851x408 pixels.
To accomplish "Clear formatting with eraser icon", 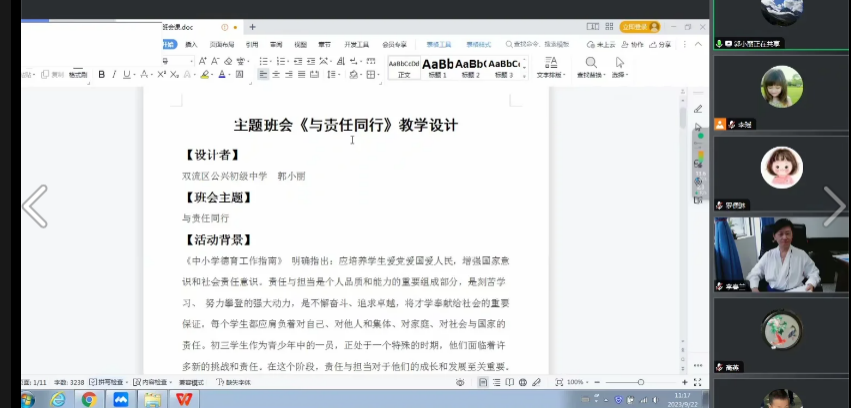I will [228, 61].
